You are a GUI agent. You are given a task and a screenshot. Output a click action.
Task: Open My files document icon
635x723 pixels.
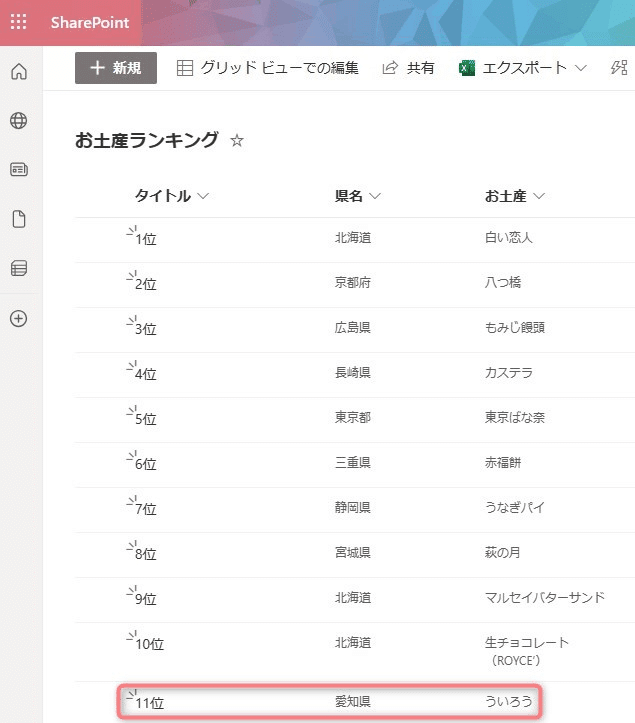(x=19, y=219)
